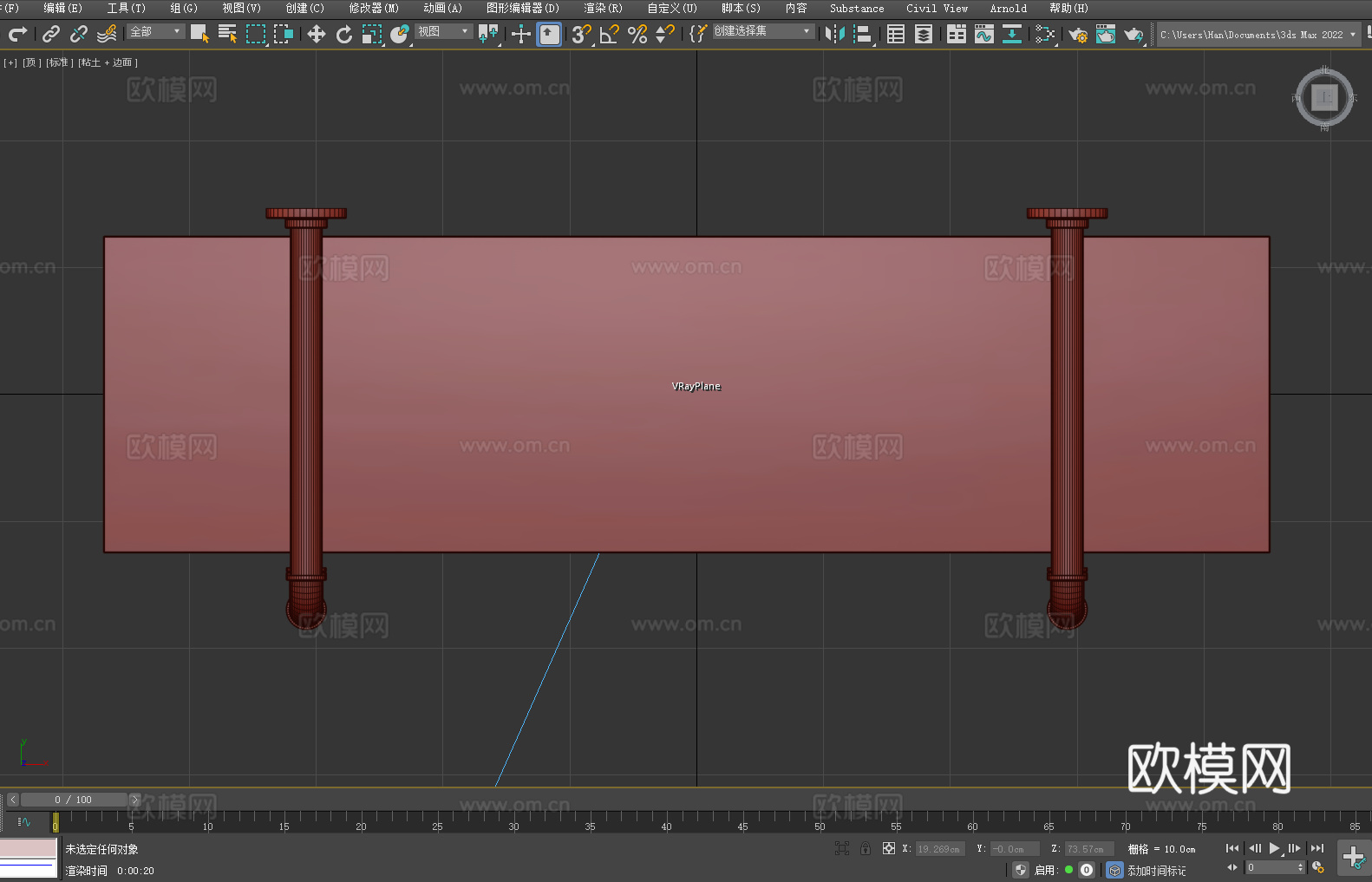The height and width of the screenshot is (882, 1372).
Task: Toggle Key Mode button
Action: point(1232,867)
